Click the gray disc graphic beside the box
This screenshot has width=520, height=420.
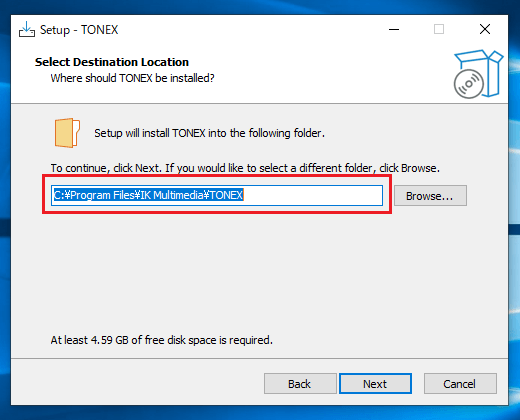pos(468,84)
